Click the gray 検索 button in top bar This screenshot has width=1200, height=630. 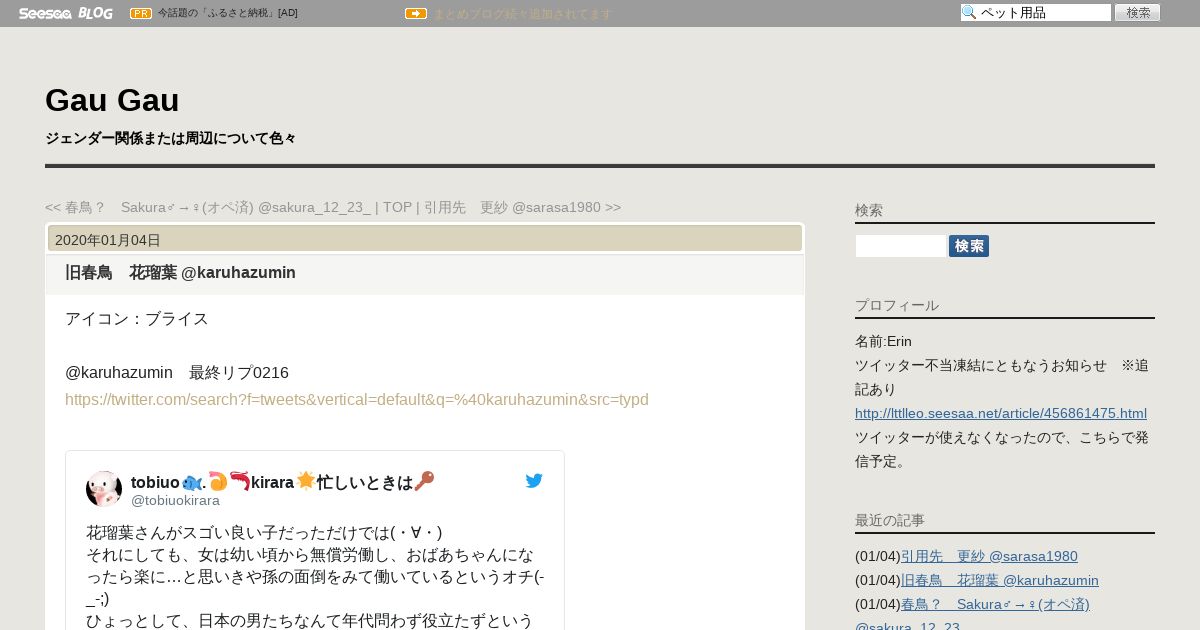tap(1138, 13)
